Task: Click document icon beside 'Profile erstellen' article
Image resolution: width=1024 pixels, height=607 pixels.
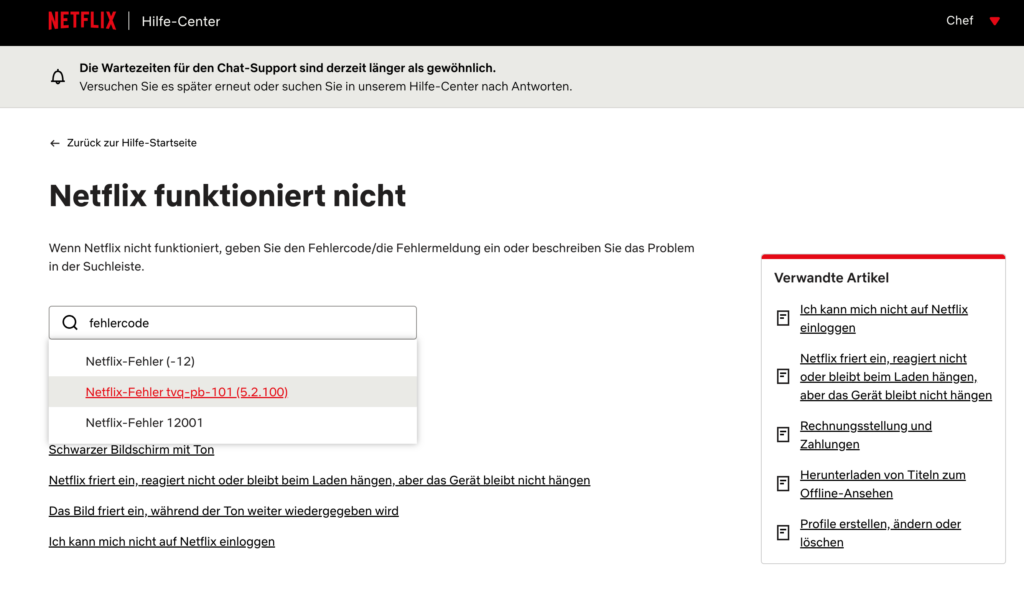Action: [783, 533]
